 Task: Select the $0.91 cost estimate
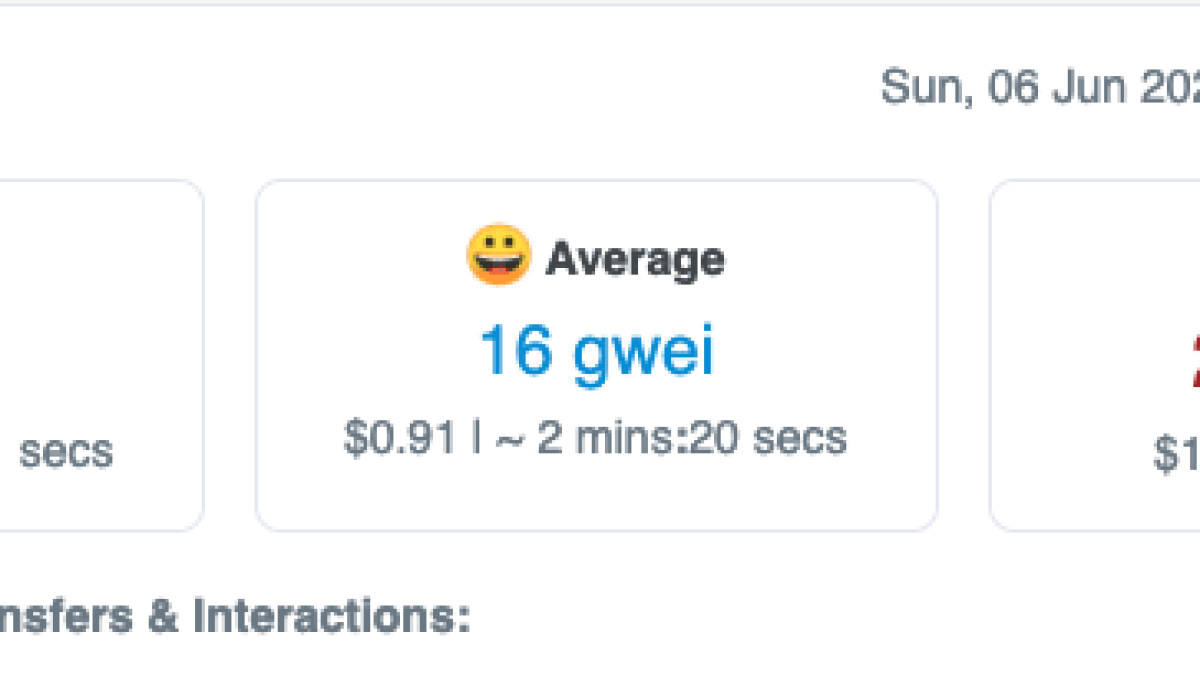point(400,438)
